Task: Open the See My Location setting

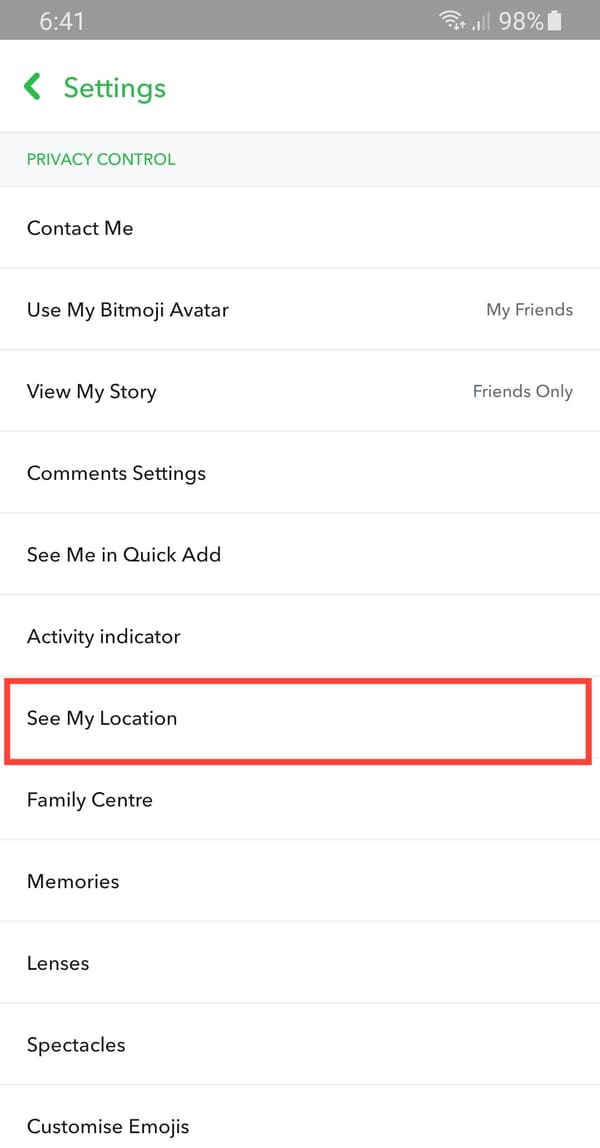Action: click(103, 718)
